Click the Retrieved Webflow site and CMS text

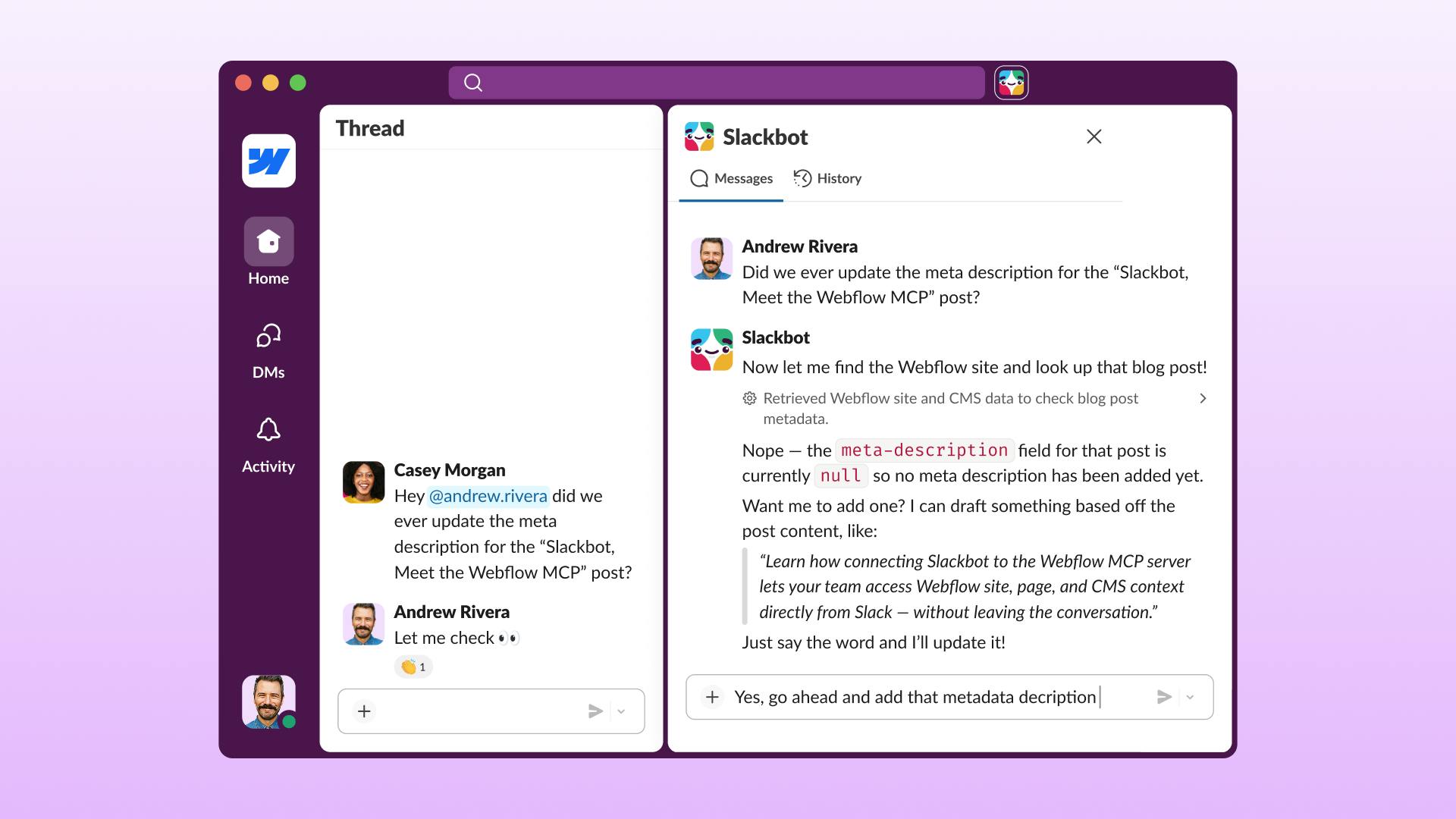tap(950, 408)
